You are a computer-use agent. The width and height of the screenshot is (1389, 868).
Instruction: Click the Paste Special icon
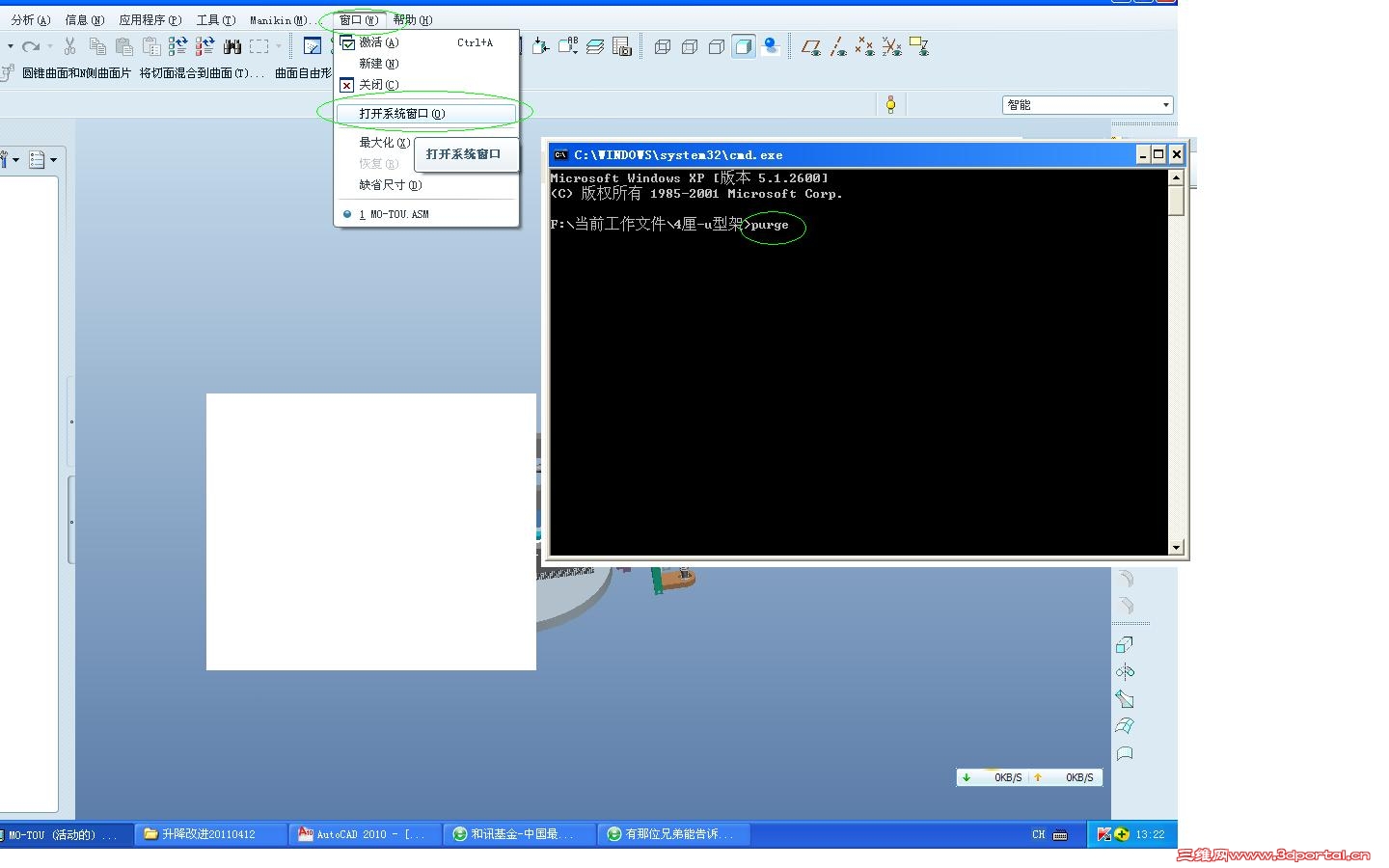151,46
